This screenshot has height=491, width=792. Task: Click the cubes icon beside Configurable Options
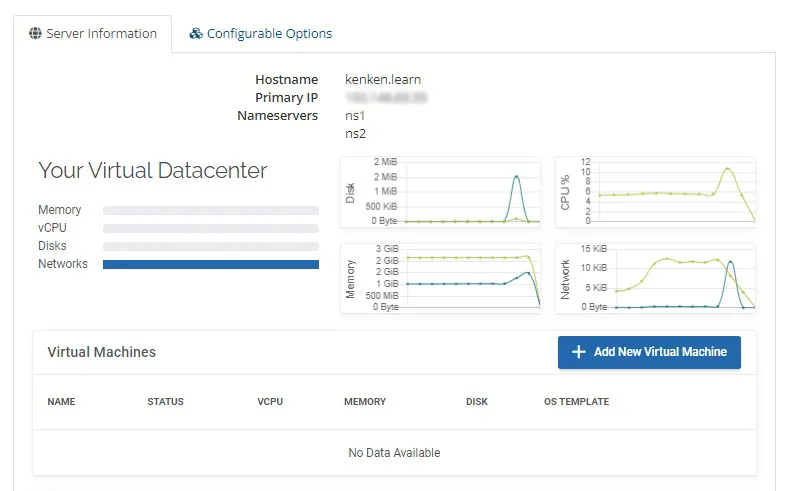(196, 33)
